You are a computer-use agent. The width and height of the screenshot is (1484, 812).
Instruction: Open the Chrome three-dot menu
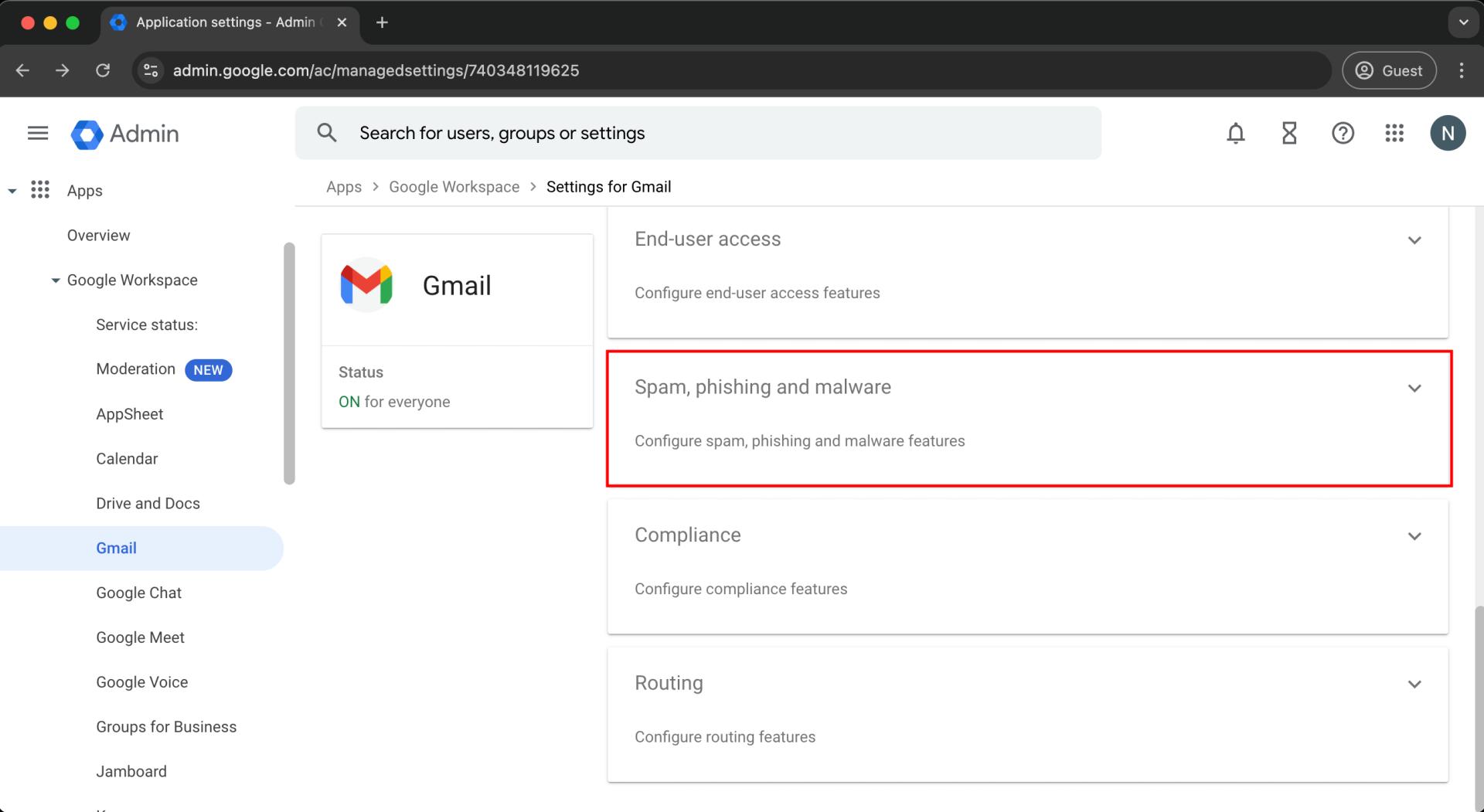[1461, 70]
